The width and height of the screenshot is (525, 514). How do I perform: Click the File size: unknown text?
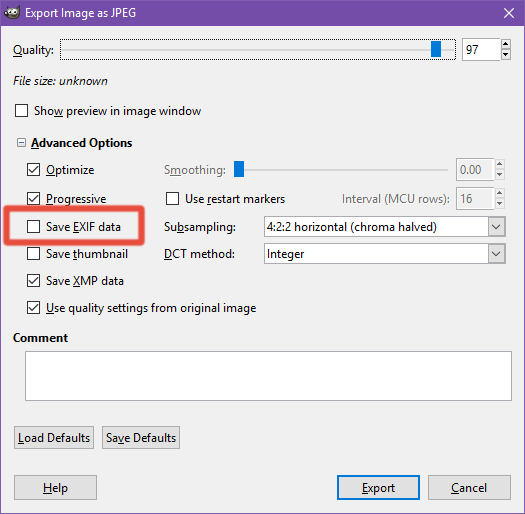pos(60,81)
